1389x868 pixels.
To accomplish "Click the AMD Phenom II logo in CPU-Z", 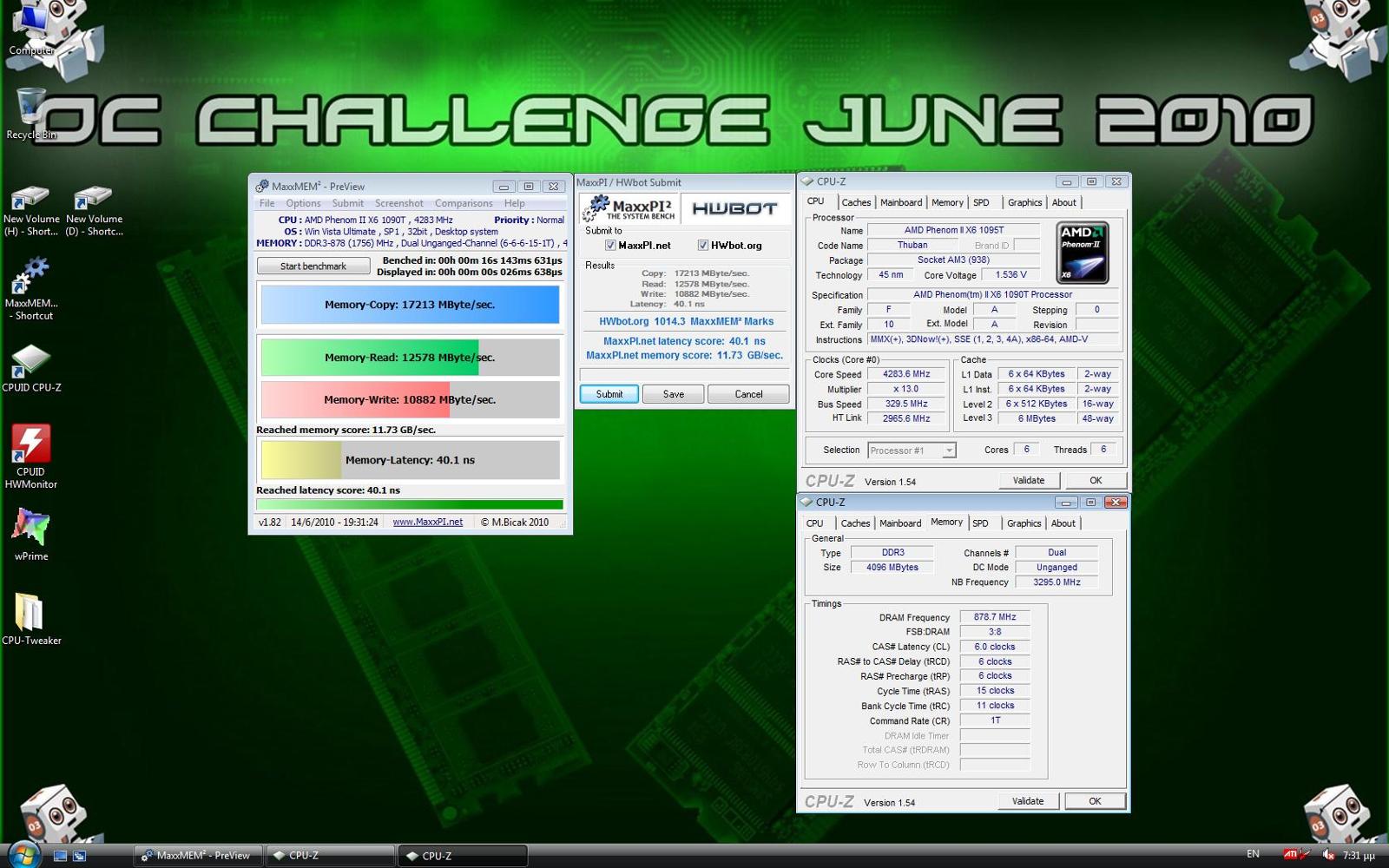I will click(1083, 253).
